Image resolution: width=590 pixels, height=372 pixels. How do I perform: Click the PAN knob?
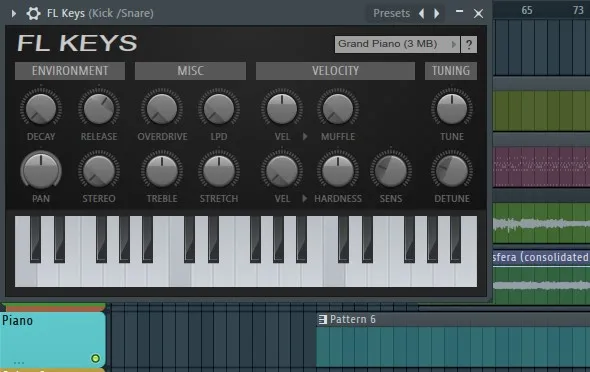pyautogui.click(x=41, y=170)
